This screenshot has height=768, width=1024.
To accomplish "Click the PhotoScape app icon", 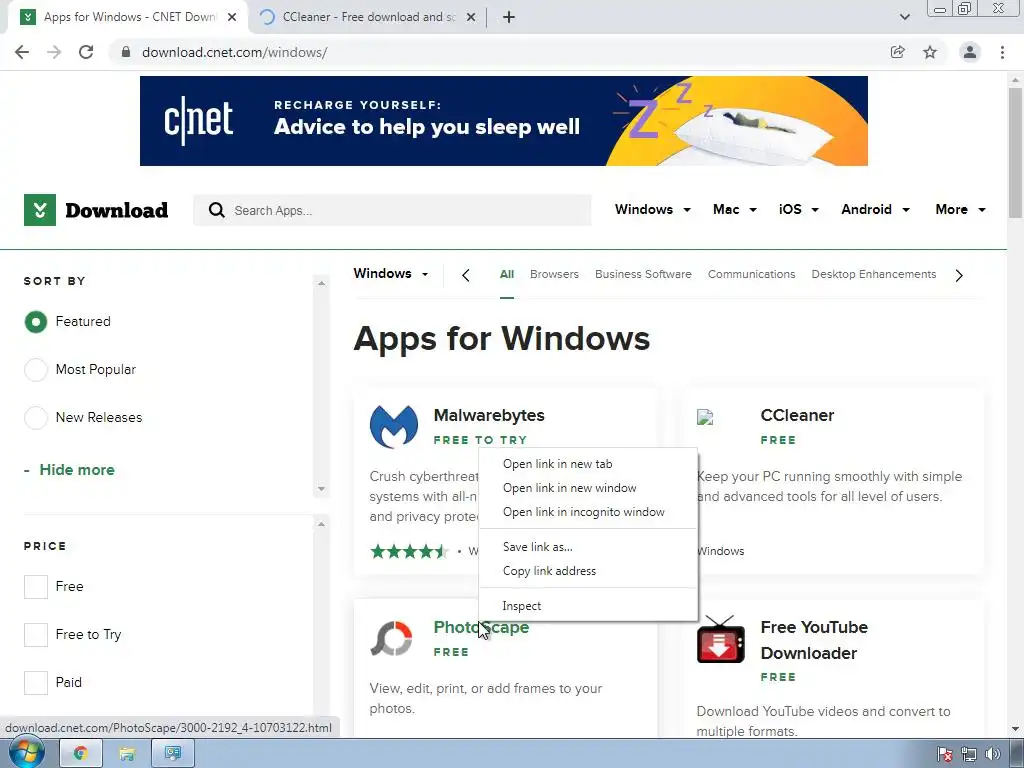I will 392,638.
